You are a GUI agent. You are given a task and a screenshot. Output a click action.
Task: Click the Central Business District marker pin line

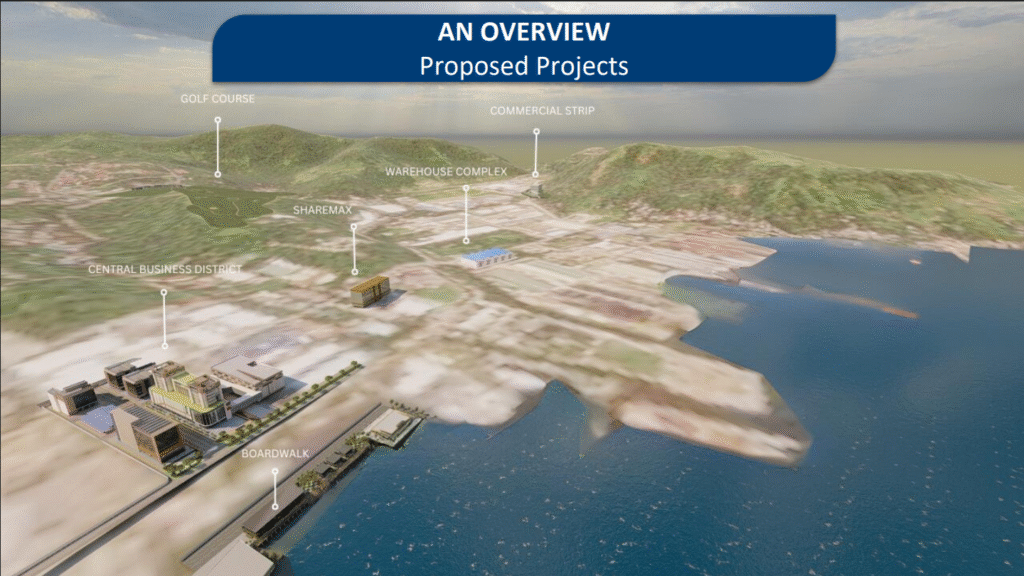click(x=164, y=320)
